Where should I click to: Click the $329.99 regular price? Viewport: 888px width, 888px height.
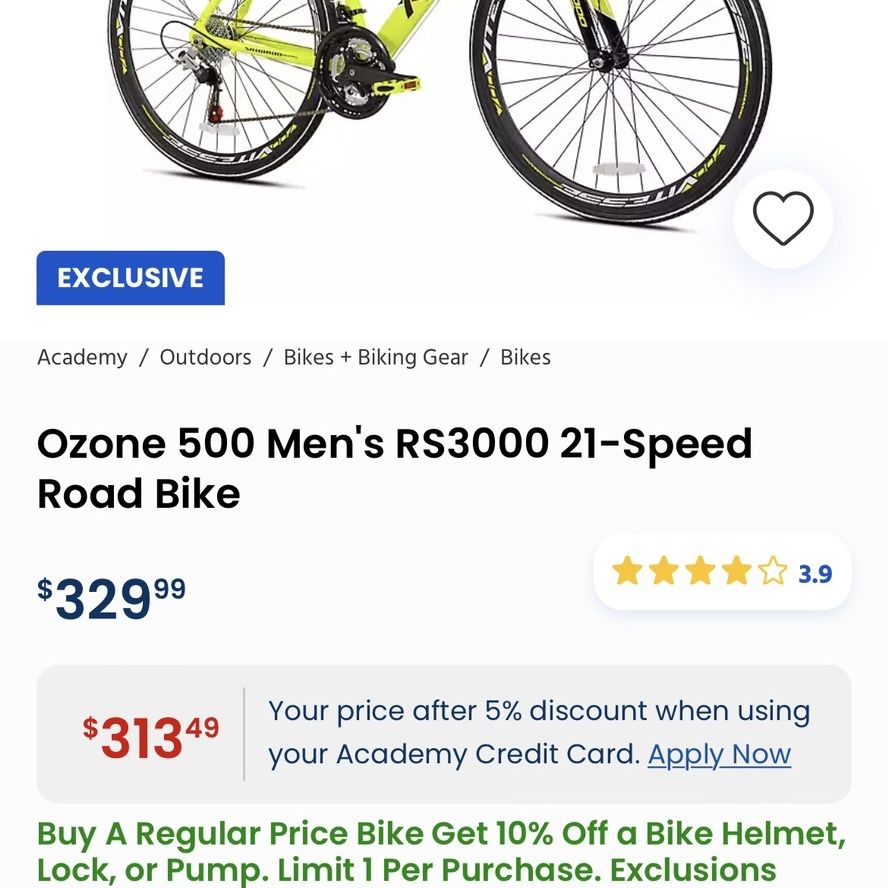pos(112,597)
